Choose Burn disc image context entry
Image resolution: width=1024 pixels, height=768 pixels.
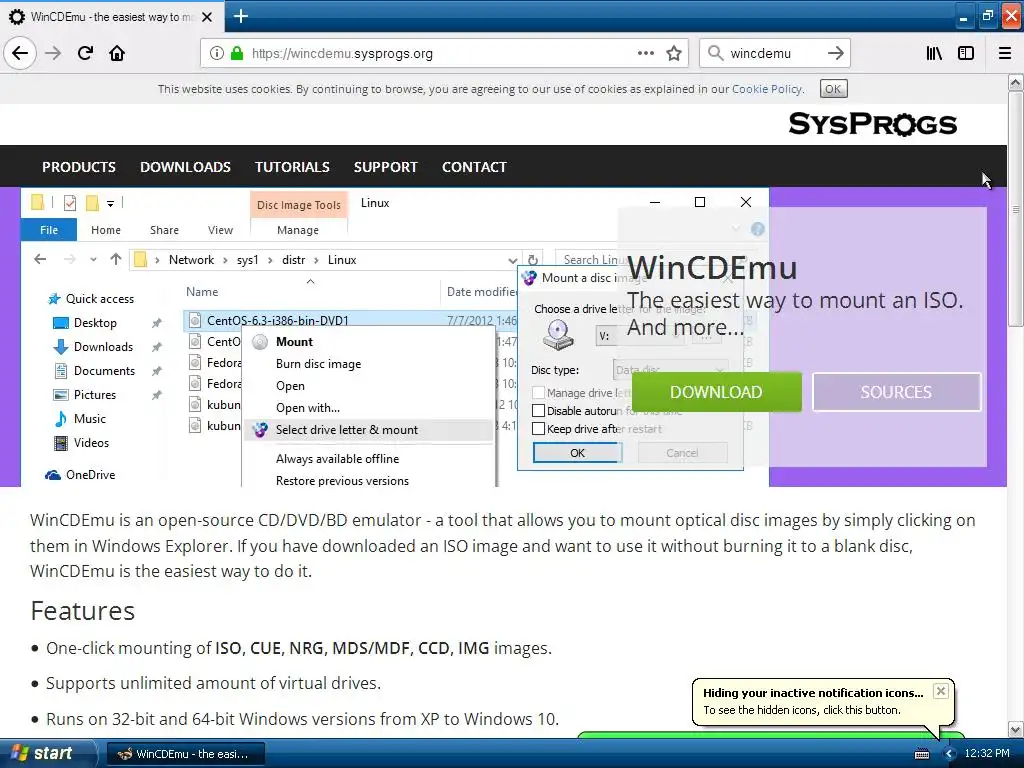point(318,364)
